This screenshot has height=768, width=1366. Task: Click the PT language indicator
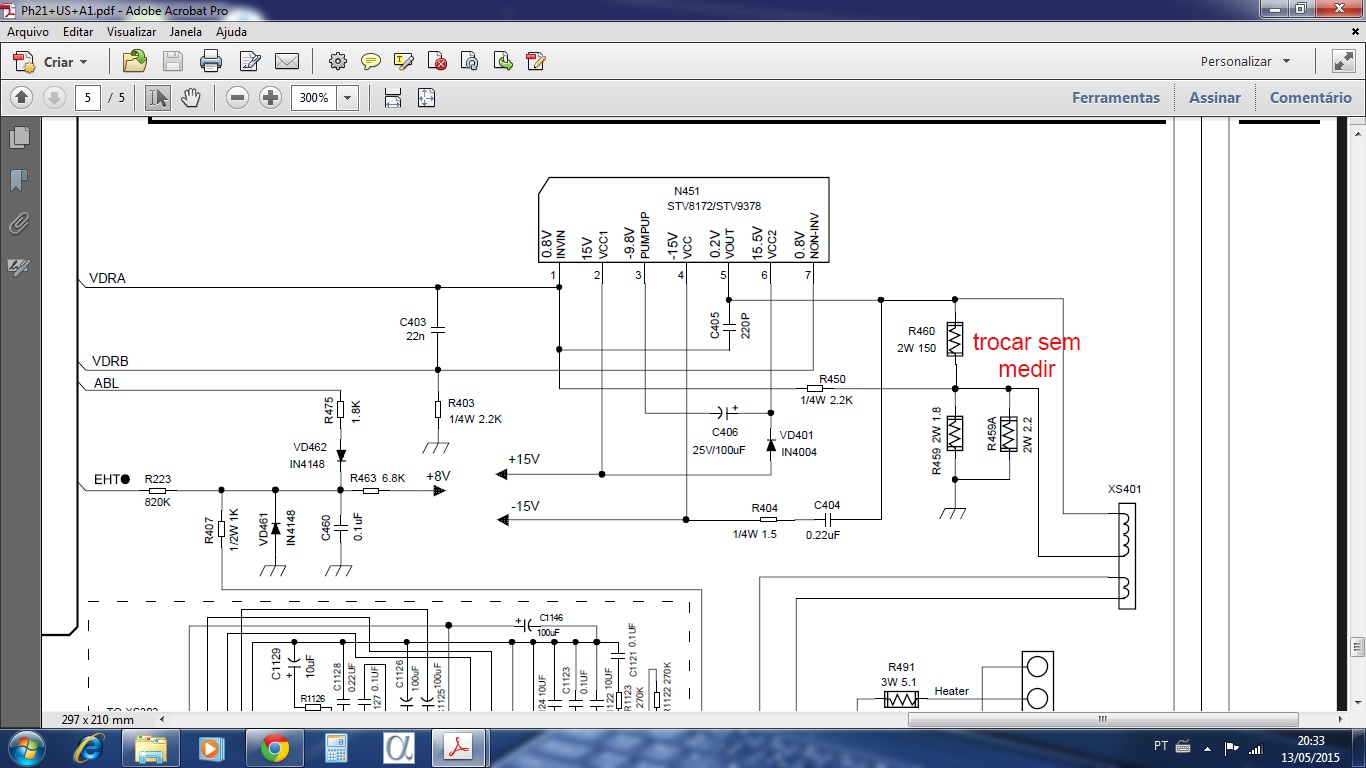[x=1161, y=746]
